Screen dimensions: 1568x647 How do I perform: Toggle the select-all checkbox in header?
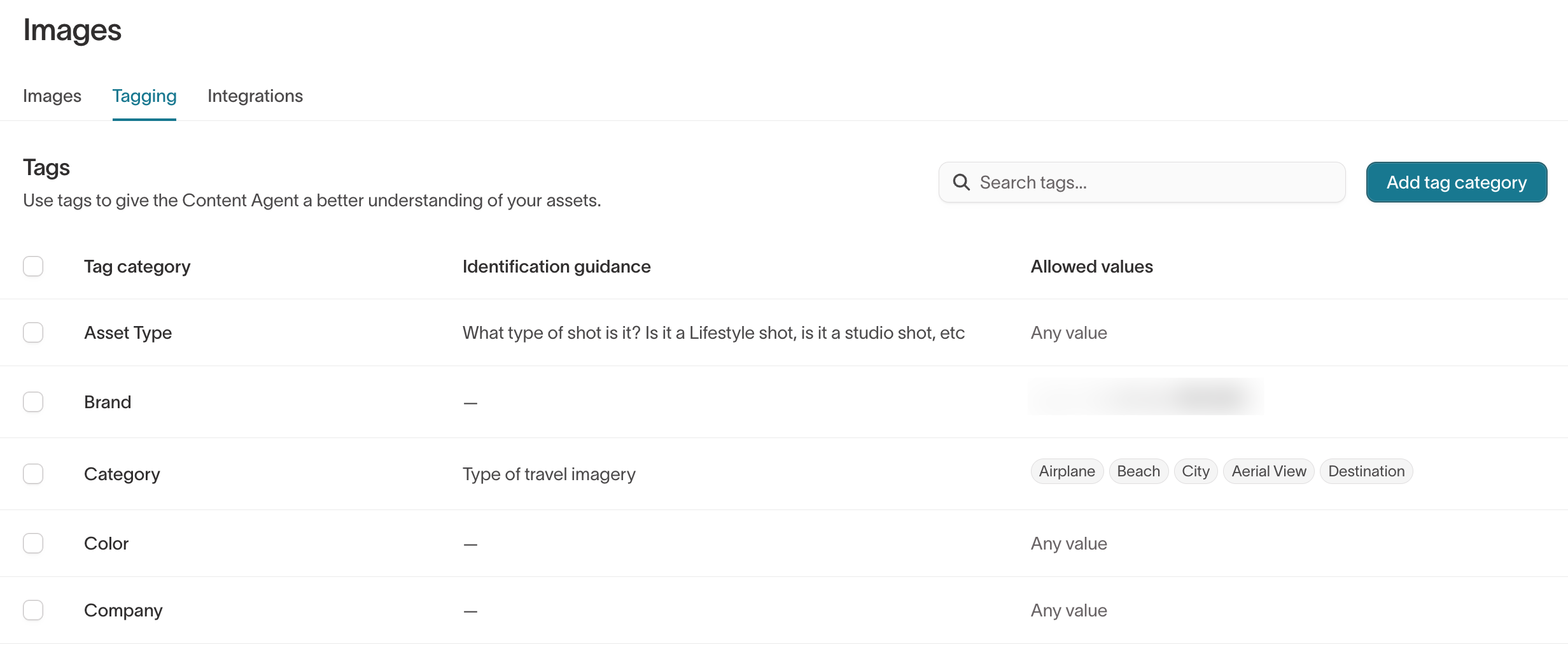click(33, 266)
